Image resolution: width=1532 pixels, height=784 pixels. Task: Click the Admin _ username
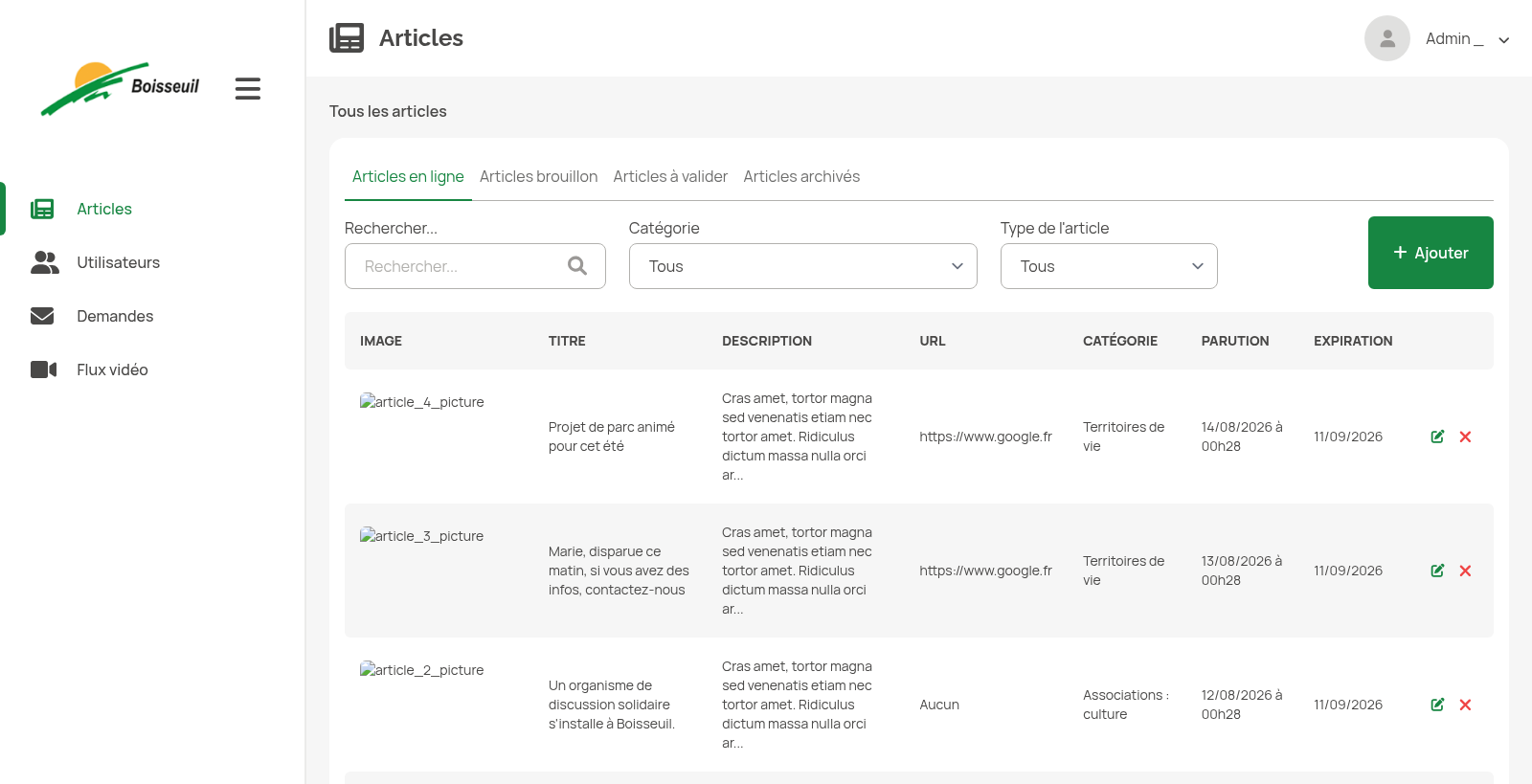tap(1454, 38)
